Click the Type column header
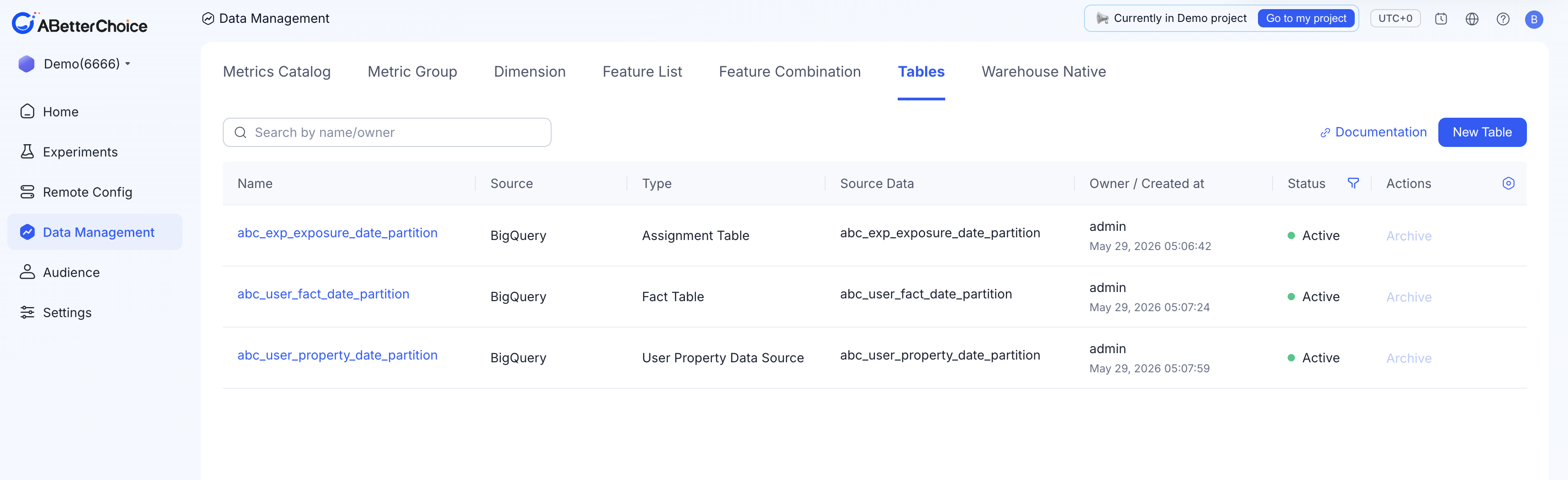 657,184
